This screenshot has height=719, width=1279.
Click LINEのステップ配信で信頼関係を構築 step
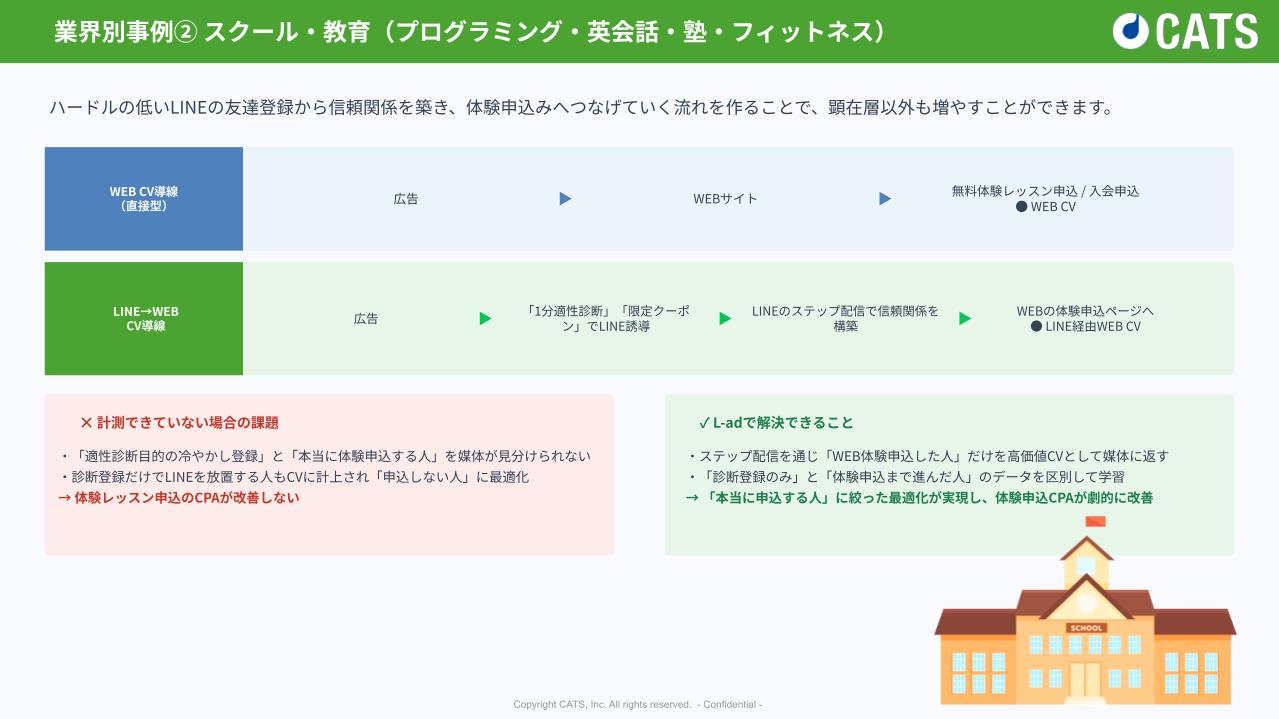[x=846, y=319]
